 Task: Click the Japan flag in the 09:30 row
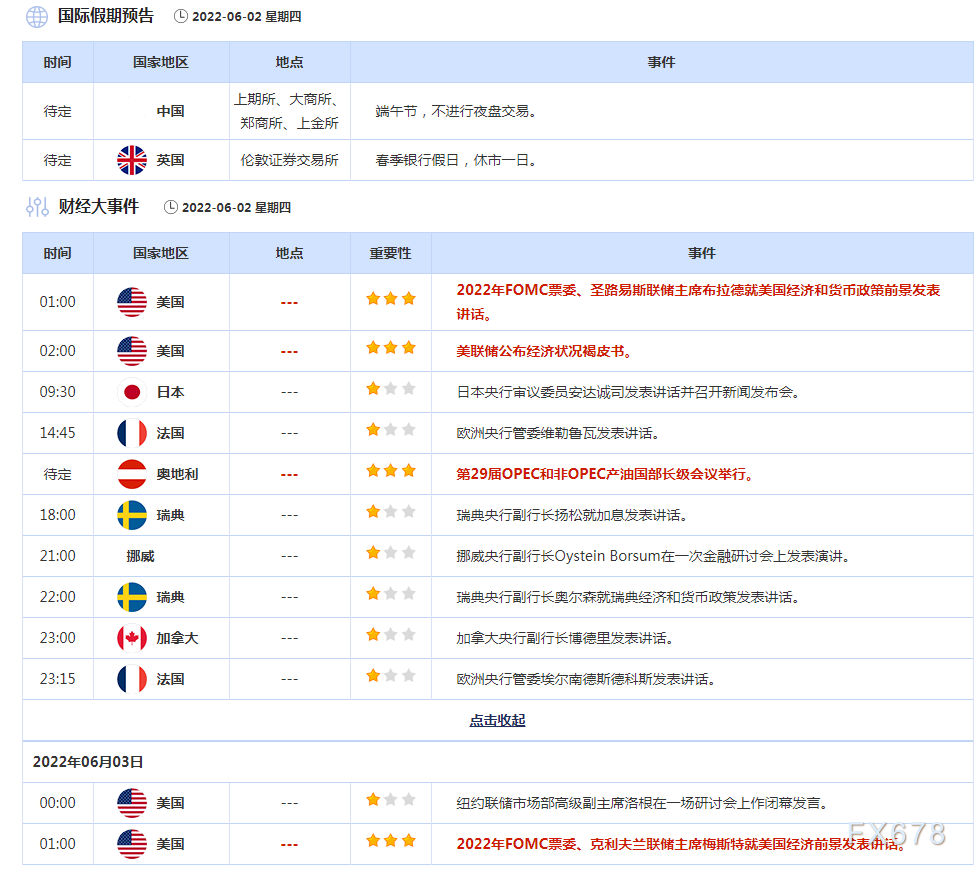pos(132,392)
